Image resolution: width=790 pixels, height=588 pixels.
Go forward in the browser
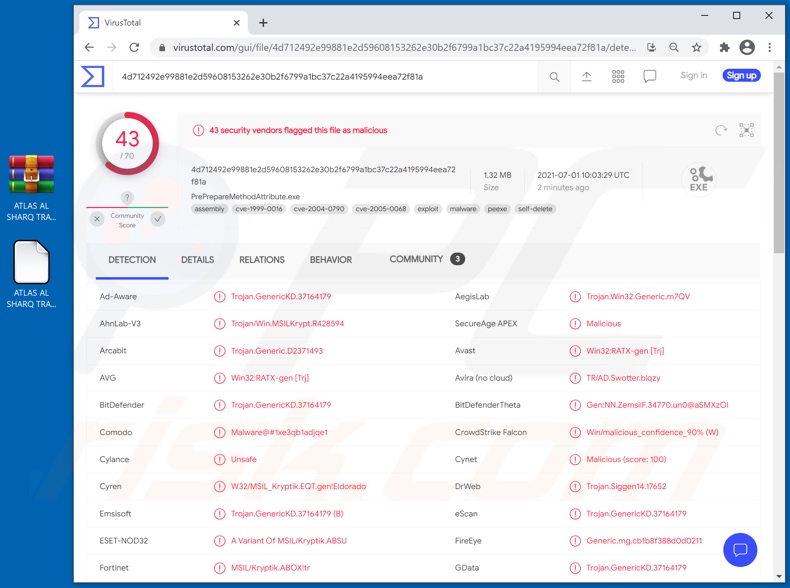click(x=111, y=47)
